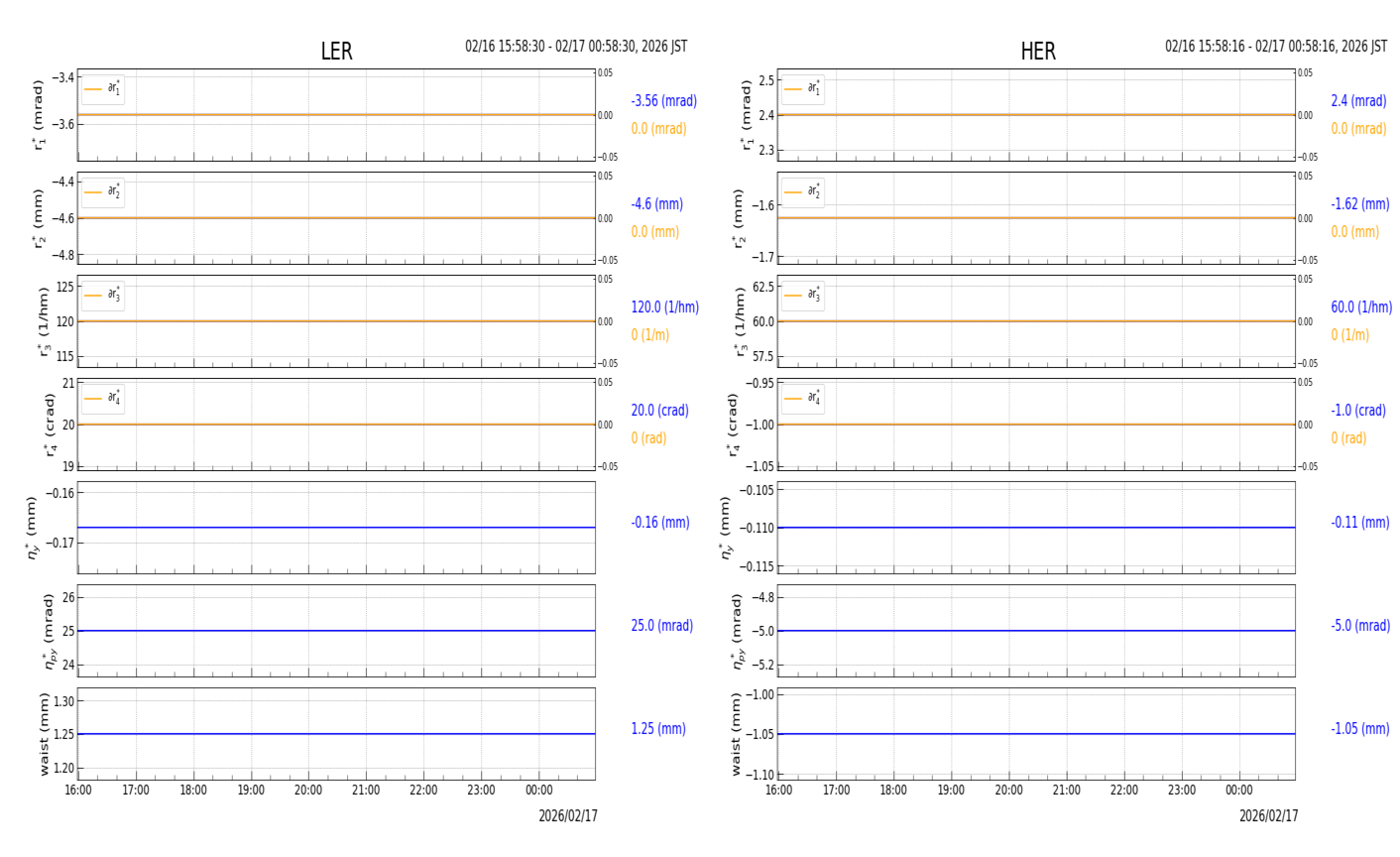Viewport: 1400px width, 857px height.
Task: Click the orange 0 (rad) value beside HER
Action: 1349,438
